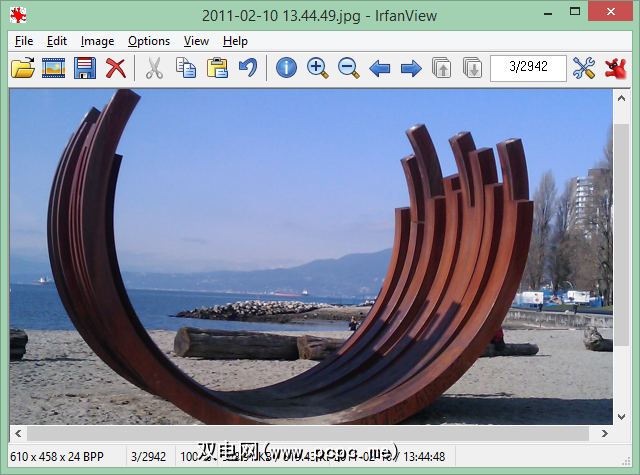Show image information via the blue info icon
640x475 pixels.
point(286,69)
